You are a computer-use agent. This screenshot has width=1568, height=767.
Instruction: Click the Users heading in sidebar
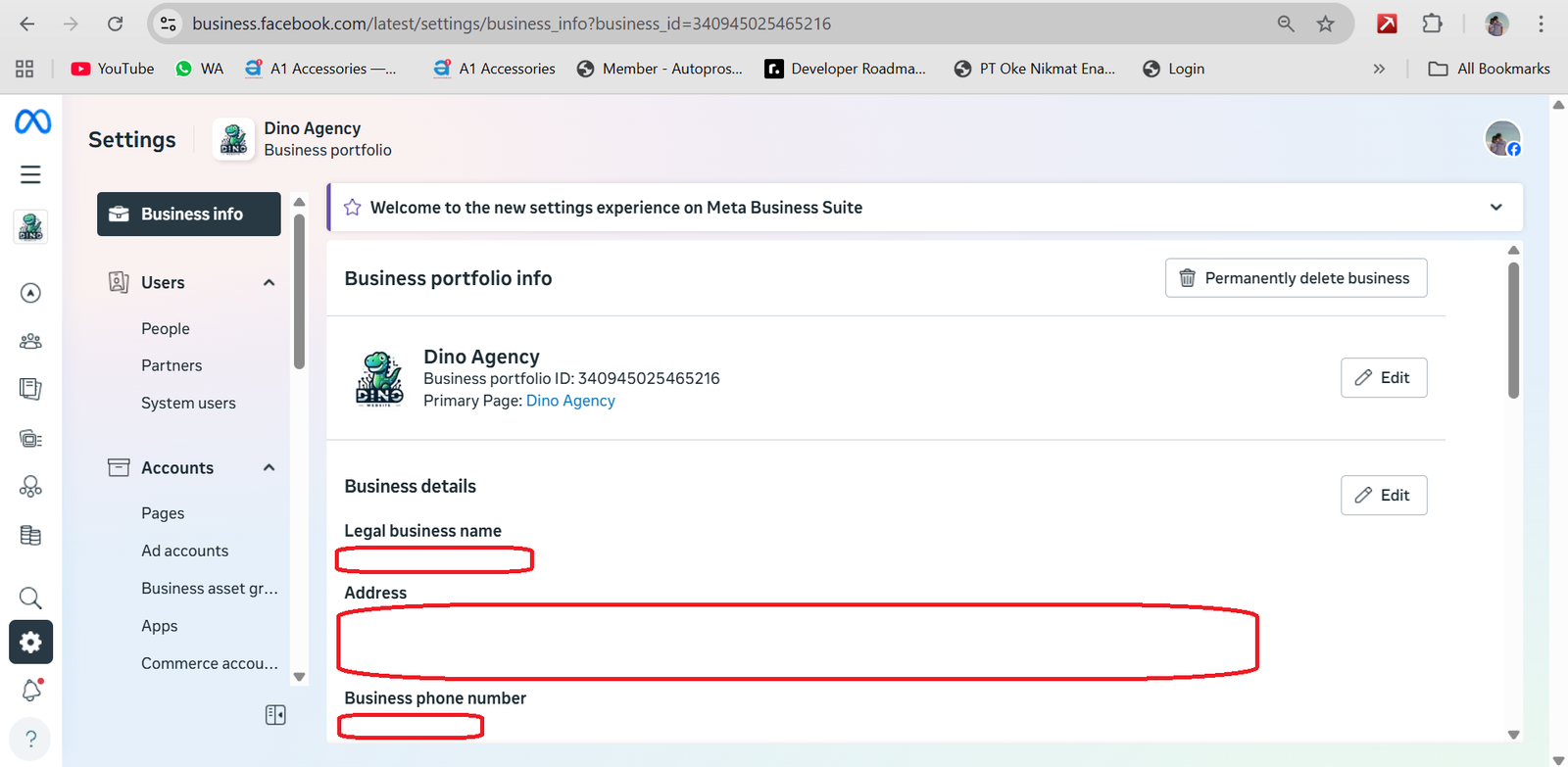point(163,283)
